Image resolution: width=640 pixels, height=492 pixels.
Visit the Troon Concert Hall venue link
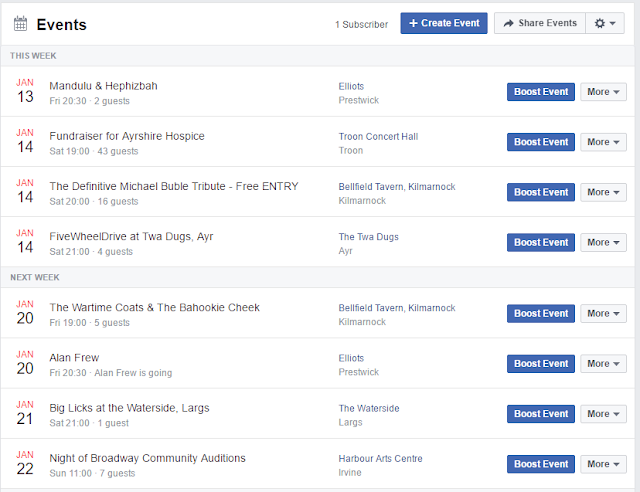point(378,136)
